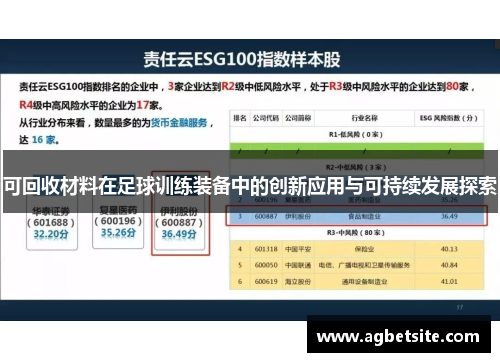Image resolution: width=500 pixels, height=362 pixels.
Task: Click 中国平安 in the table
Action: point(298,249)
